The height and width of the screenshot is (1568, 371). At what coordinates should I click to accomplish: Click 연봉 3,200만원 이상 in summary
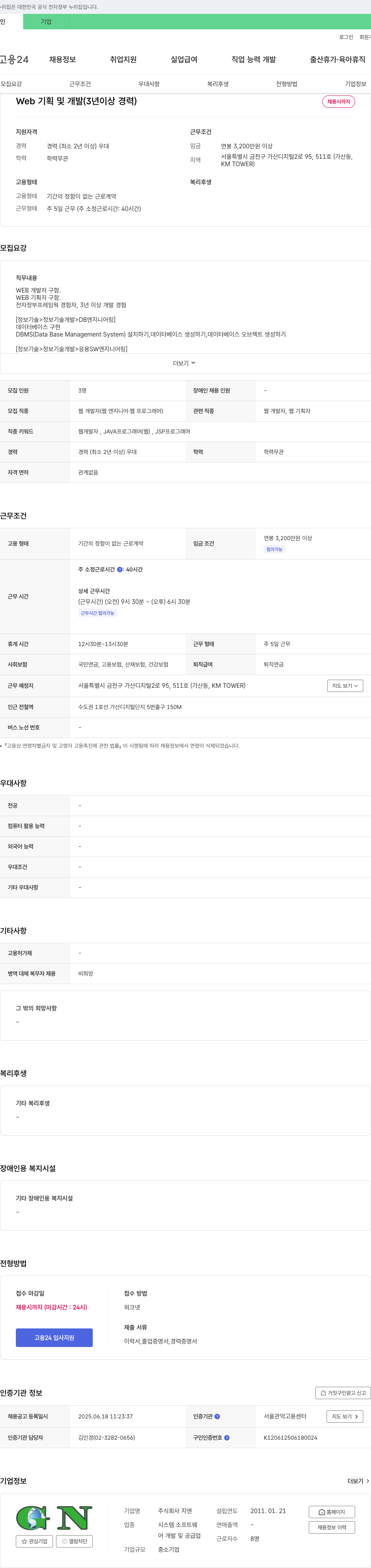click(x=247, y=146)
